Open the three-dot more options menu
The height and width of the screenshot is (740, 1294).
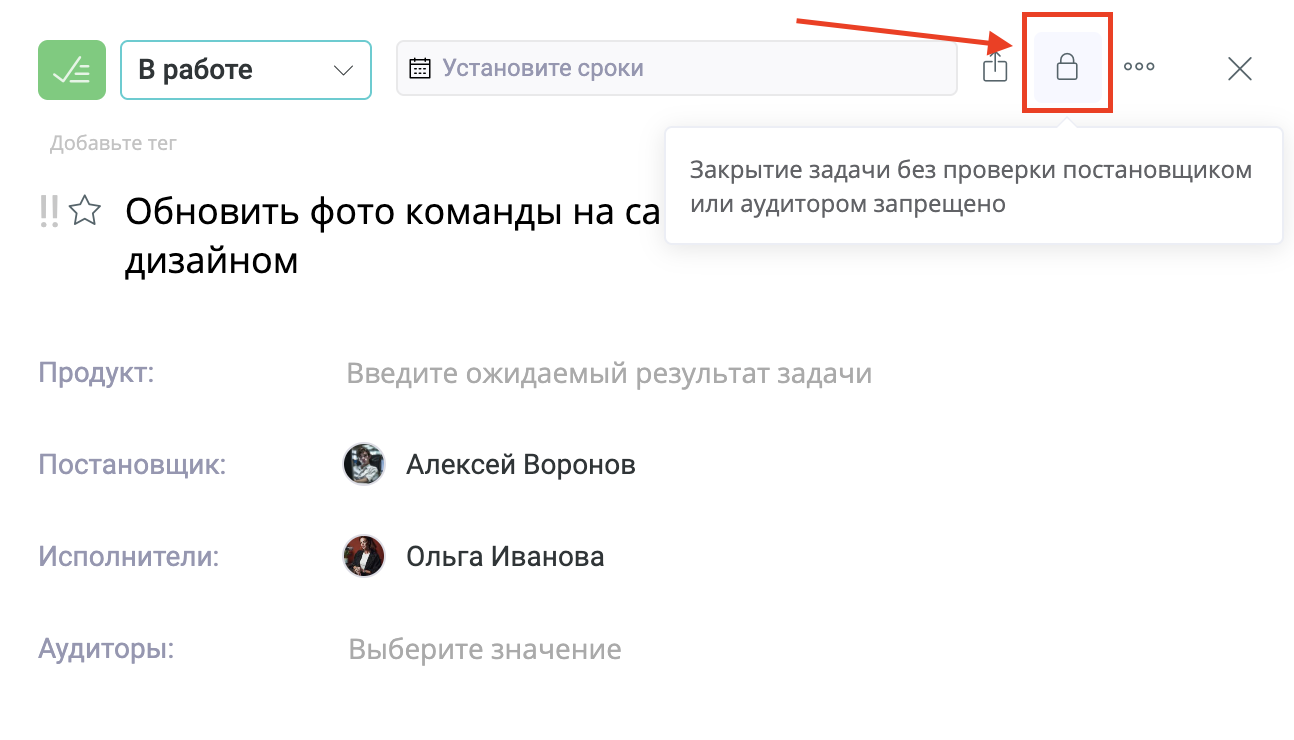click(x=1139, y=68)
